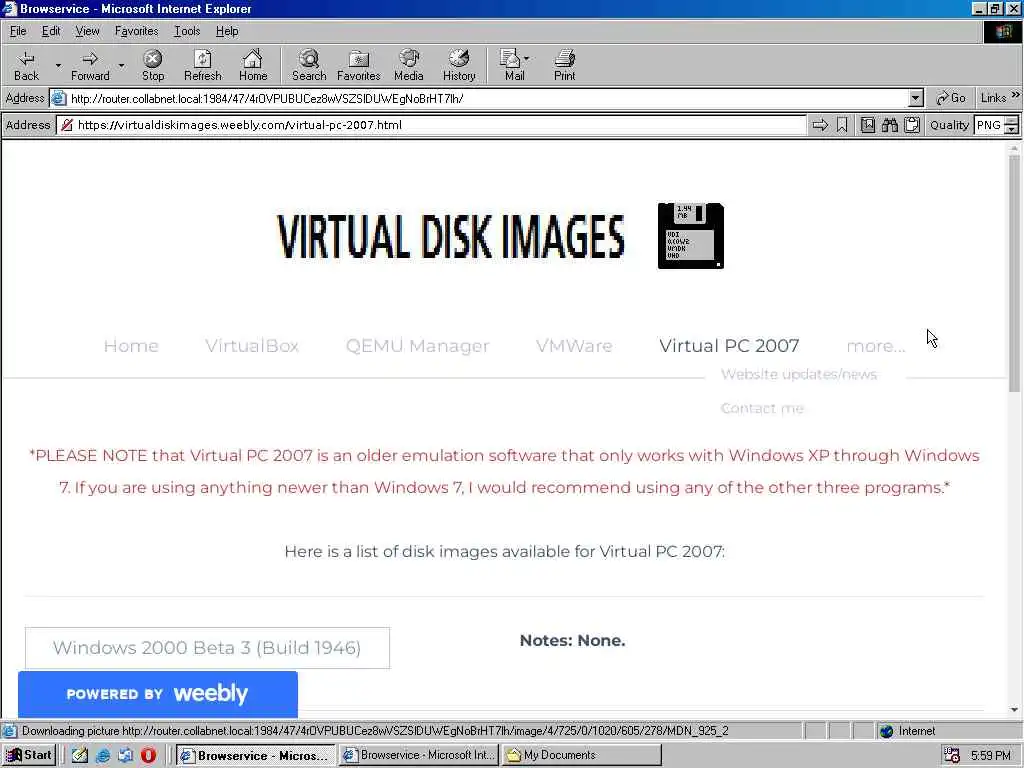Image resolution: width=1024 pixels, height=768 pixels.
Task: Open the Back history dropdown arrow
Action: (58, 65)
